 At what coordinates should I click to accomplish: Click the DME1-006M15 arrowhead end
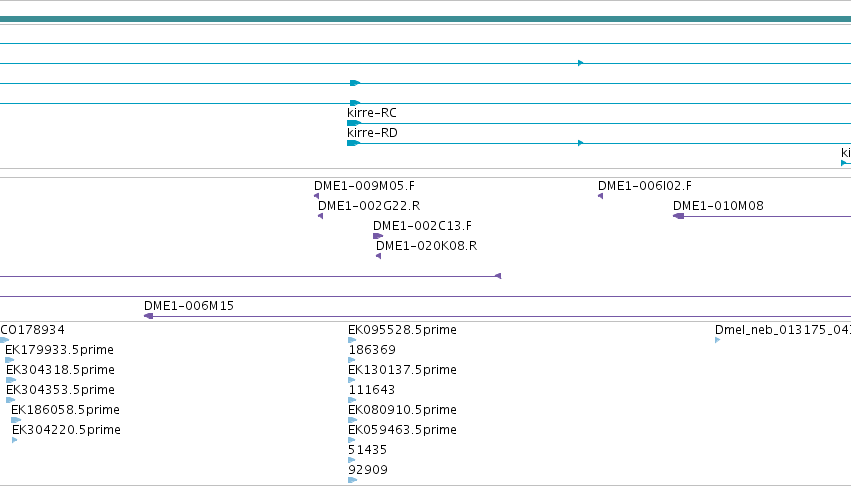148,316
